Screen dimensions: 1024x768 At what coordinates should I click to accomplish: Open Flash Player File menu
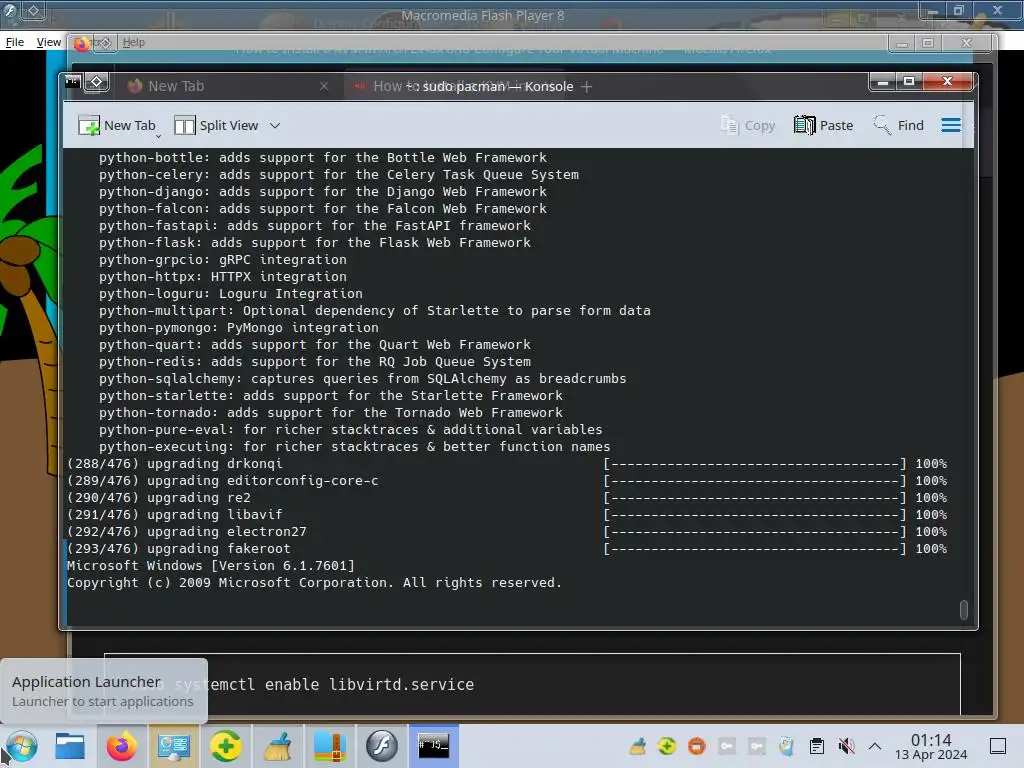coord(14,42)
